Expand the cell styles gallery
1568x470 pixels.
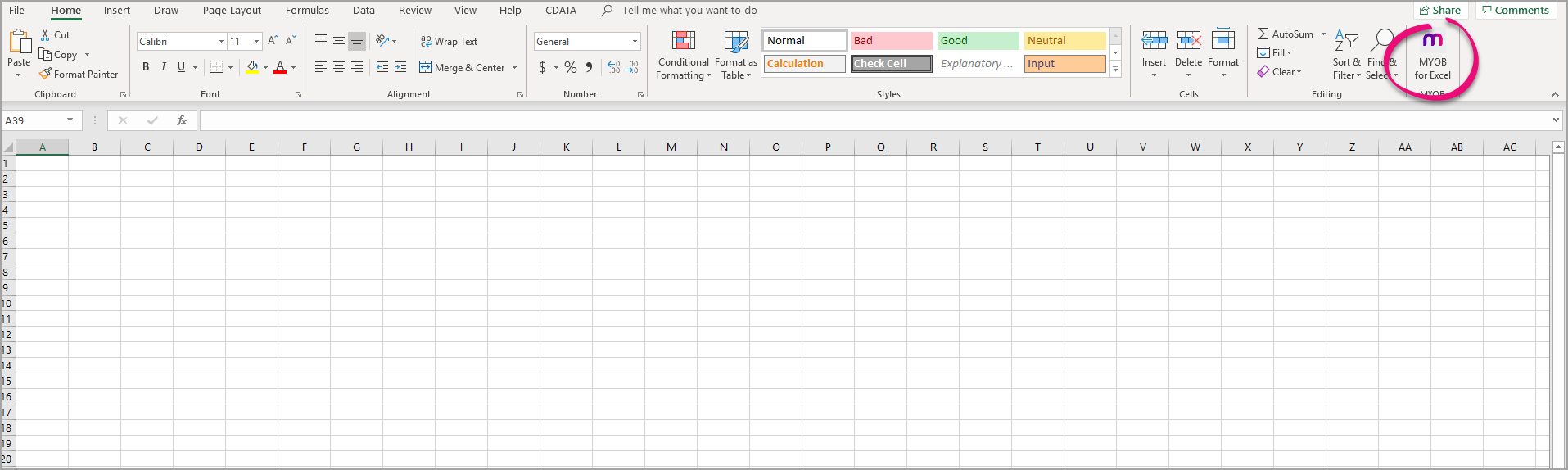pos(1115,70)
